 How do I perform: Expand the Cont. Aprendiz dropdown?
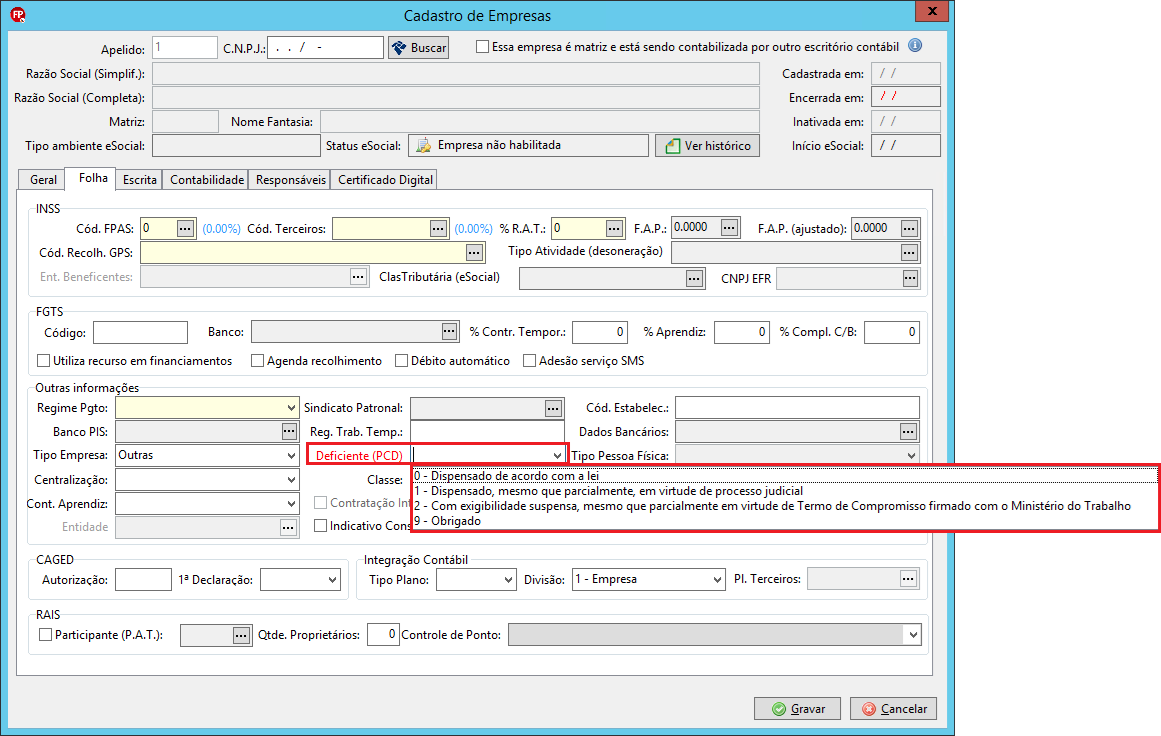pyautogui.click(x=291, y=504)
